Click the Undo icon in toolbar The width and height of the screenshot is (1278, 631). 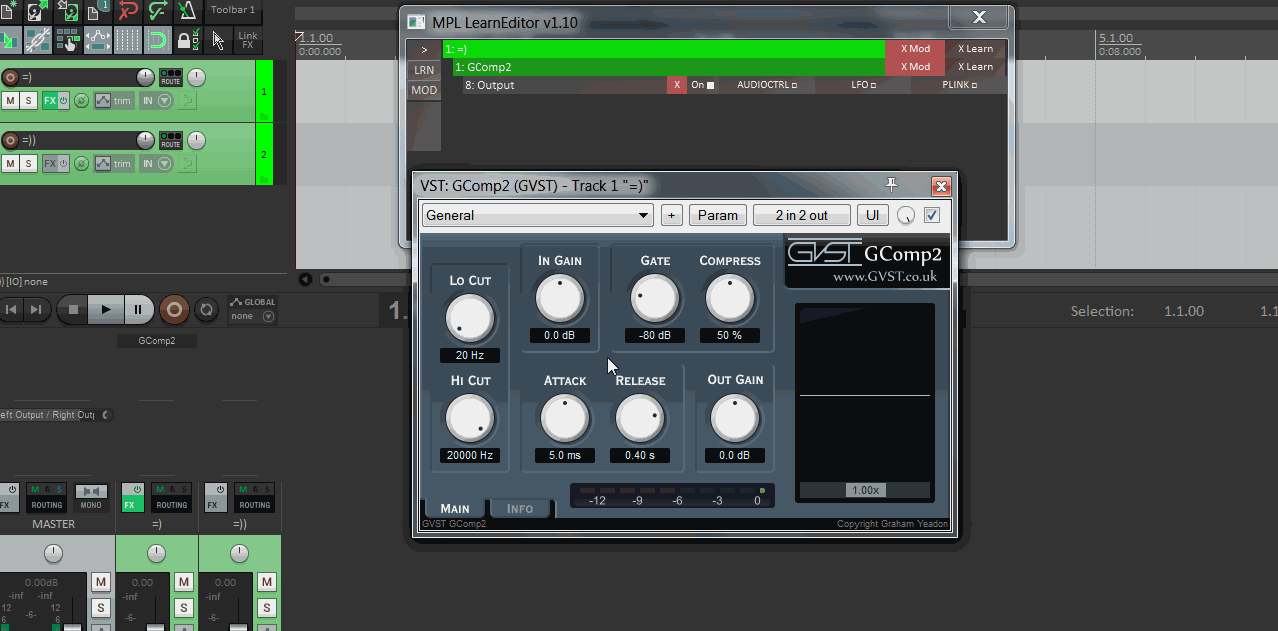coord(128,12)
